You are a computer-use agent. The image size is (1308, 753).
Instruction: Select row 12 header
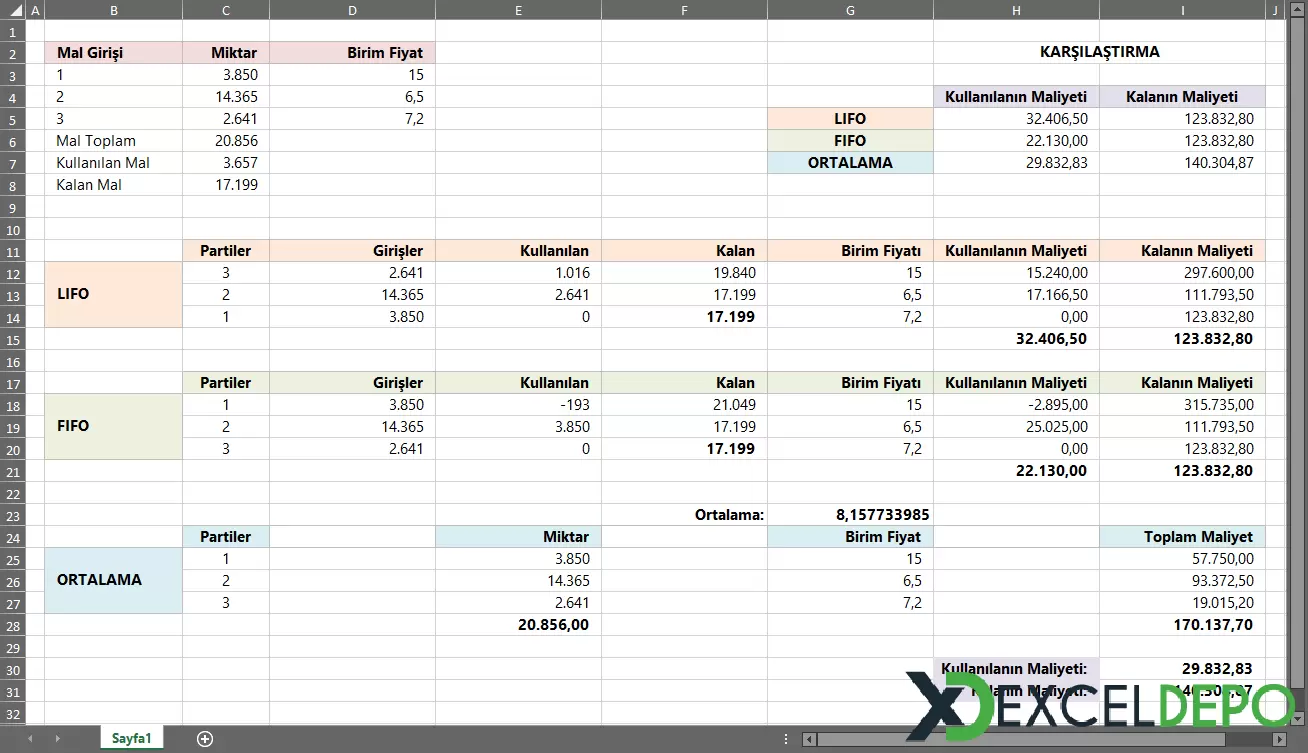(x=13, y=272)
